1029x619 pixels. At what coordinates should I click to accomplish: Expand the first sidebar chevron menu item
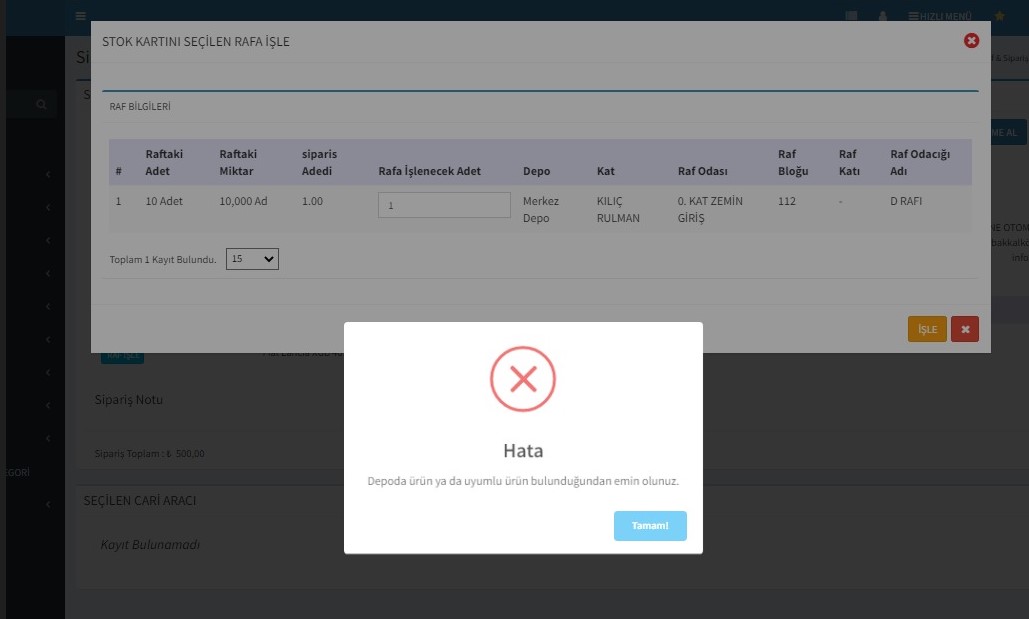click(48, 176)
